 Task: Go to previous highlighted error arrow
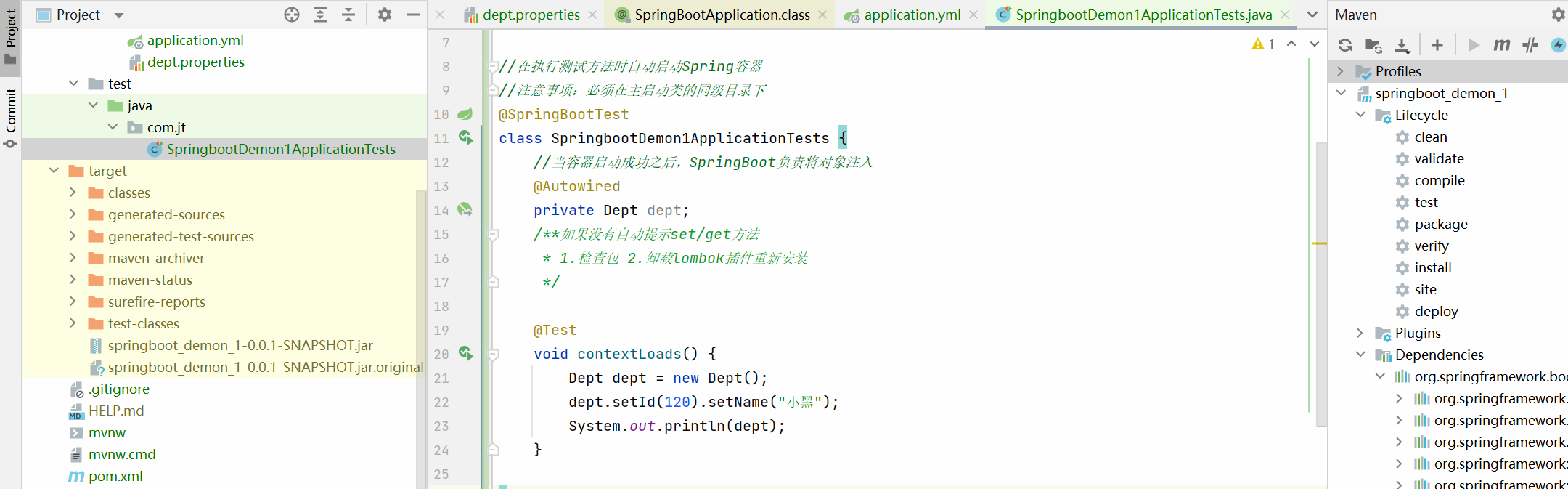point(1291,44)
